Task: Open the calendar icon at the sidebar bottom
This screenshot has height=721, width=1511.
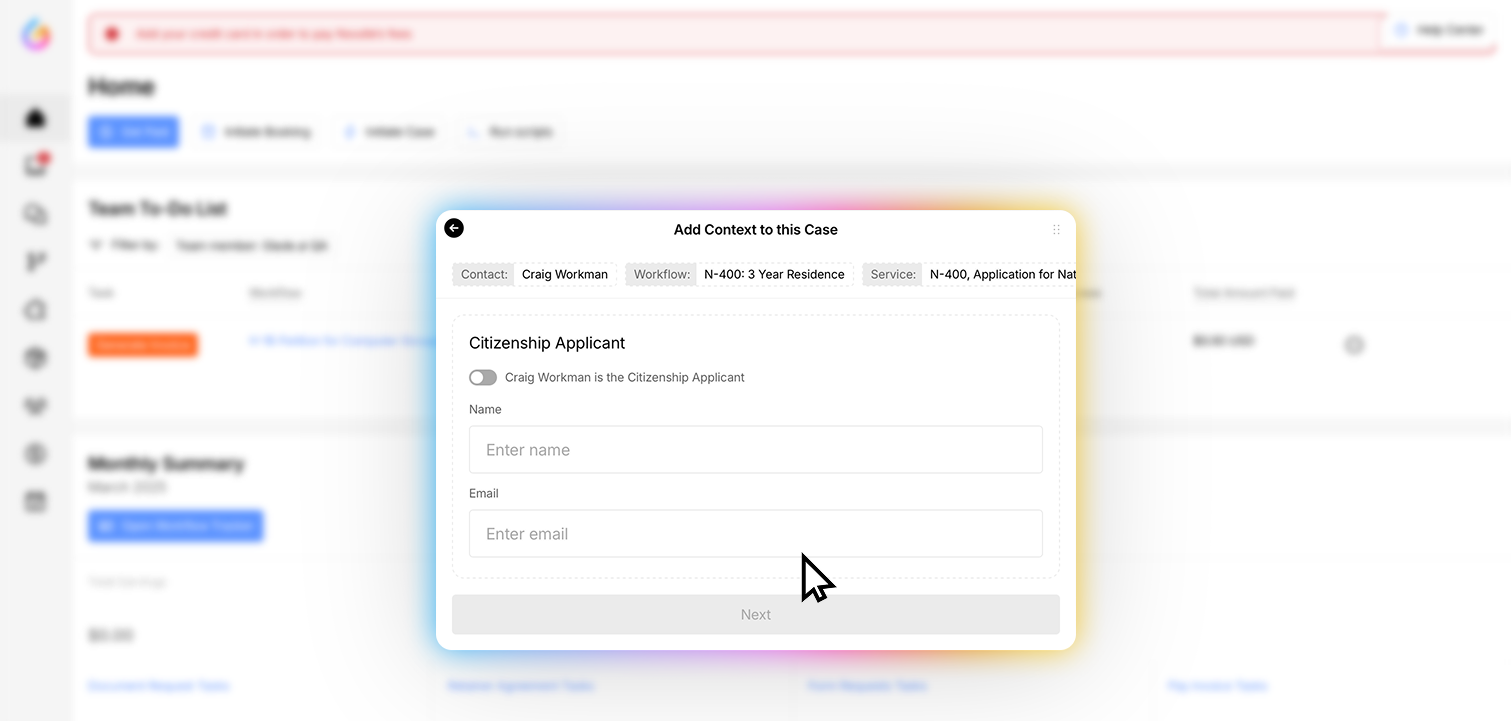Action: click(x=36, y=502)
